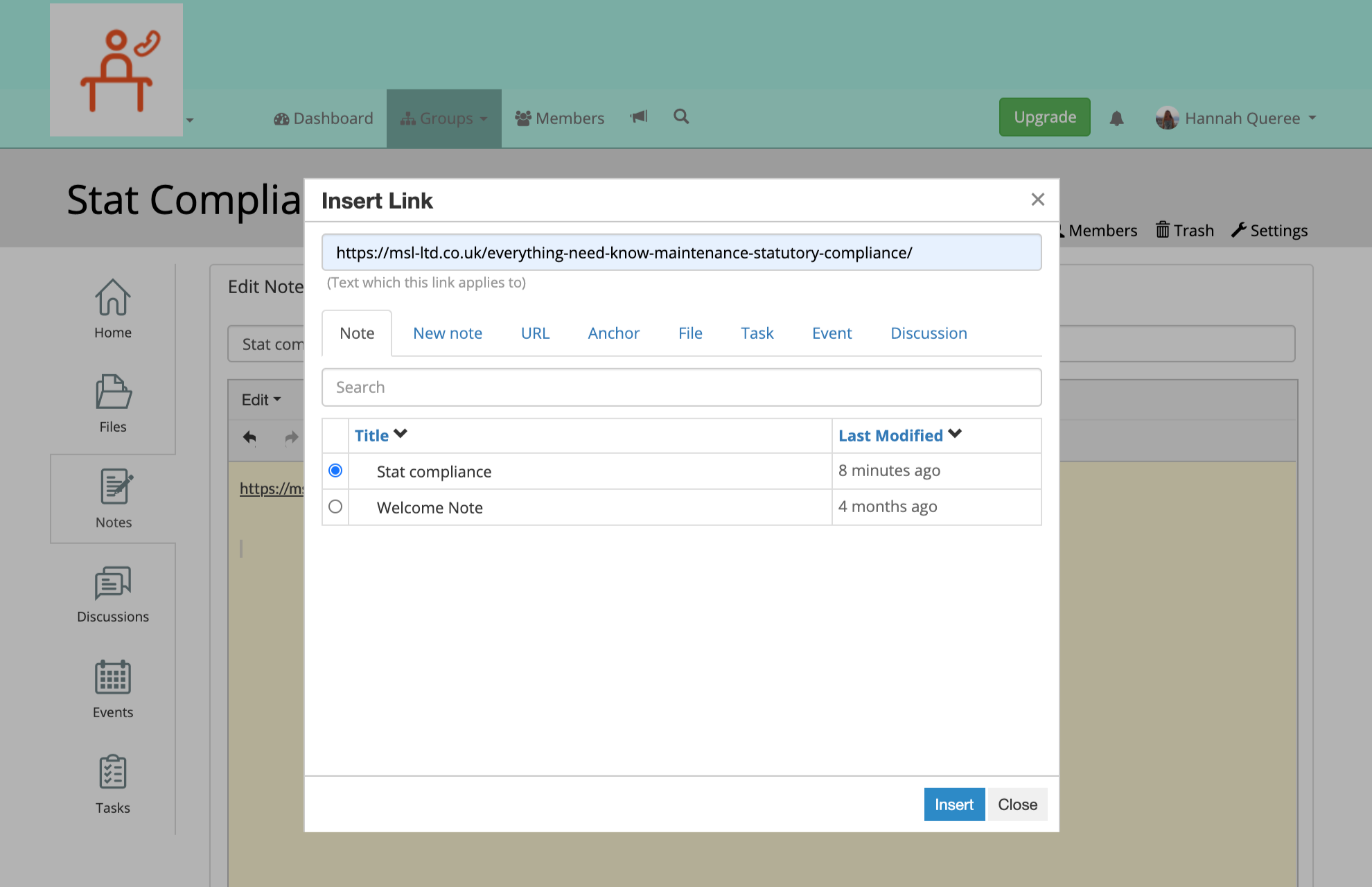Open the Home section in sidebar

(113, 309)
